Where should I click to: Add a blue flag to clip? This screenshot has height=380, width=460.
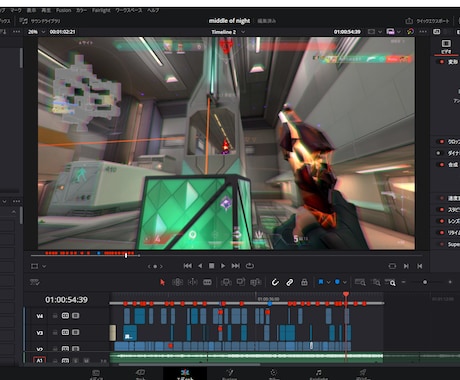click(321, 282)
